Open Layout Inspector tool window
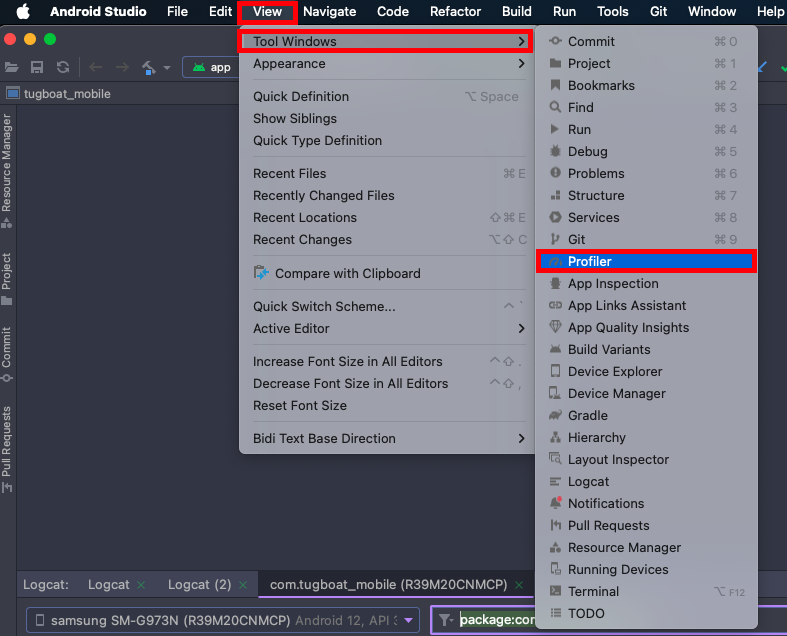The height and width of the screenshot is (636, 787). click(x=646, y=460)
